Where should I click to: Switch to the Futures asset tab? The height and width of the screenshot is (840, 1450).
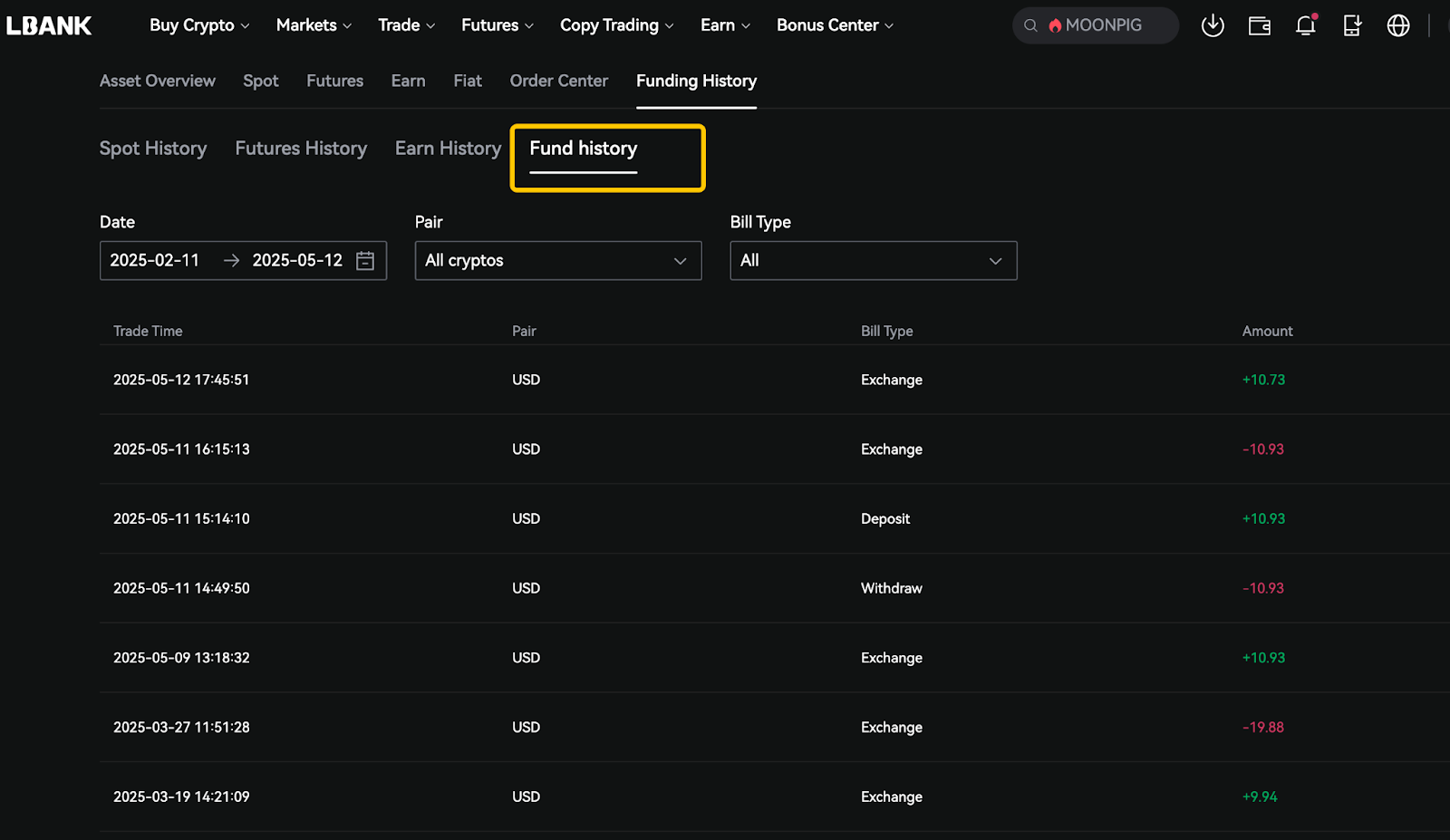pos(335,81)
